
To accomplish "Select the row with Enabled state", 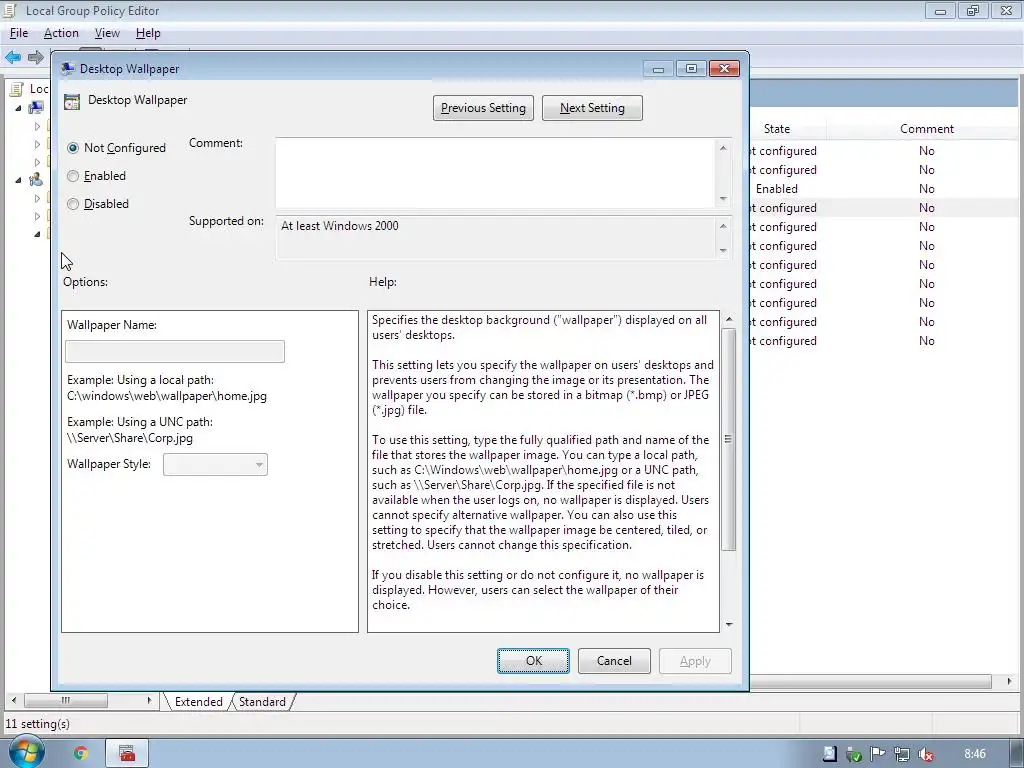I will point(883,189).
